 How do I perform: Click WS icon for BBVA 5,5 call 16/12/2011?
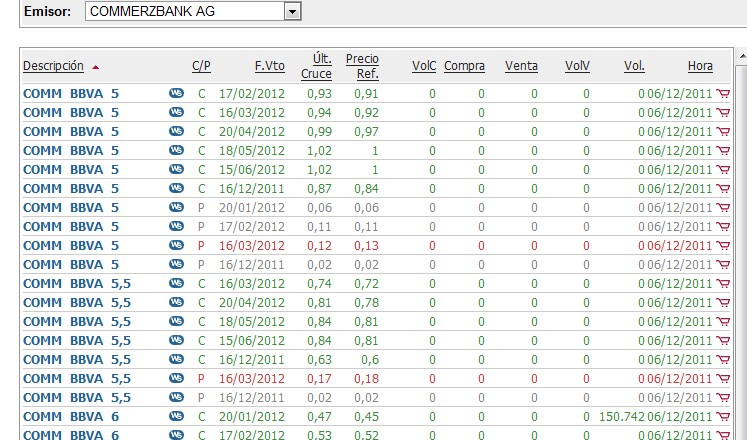[176, 359]
